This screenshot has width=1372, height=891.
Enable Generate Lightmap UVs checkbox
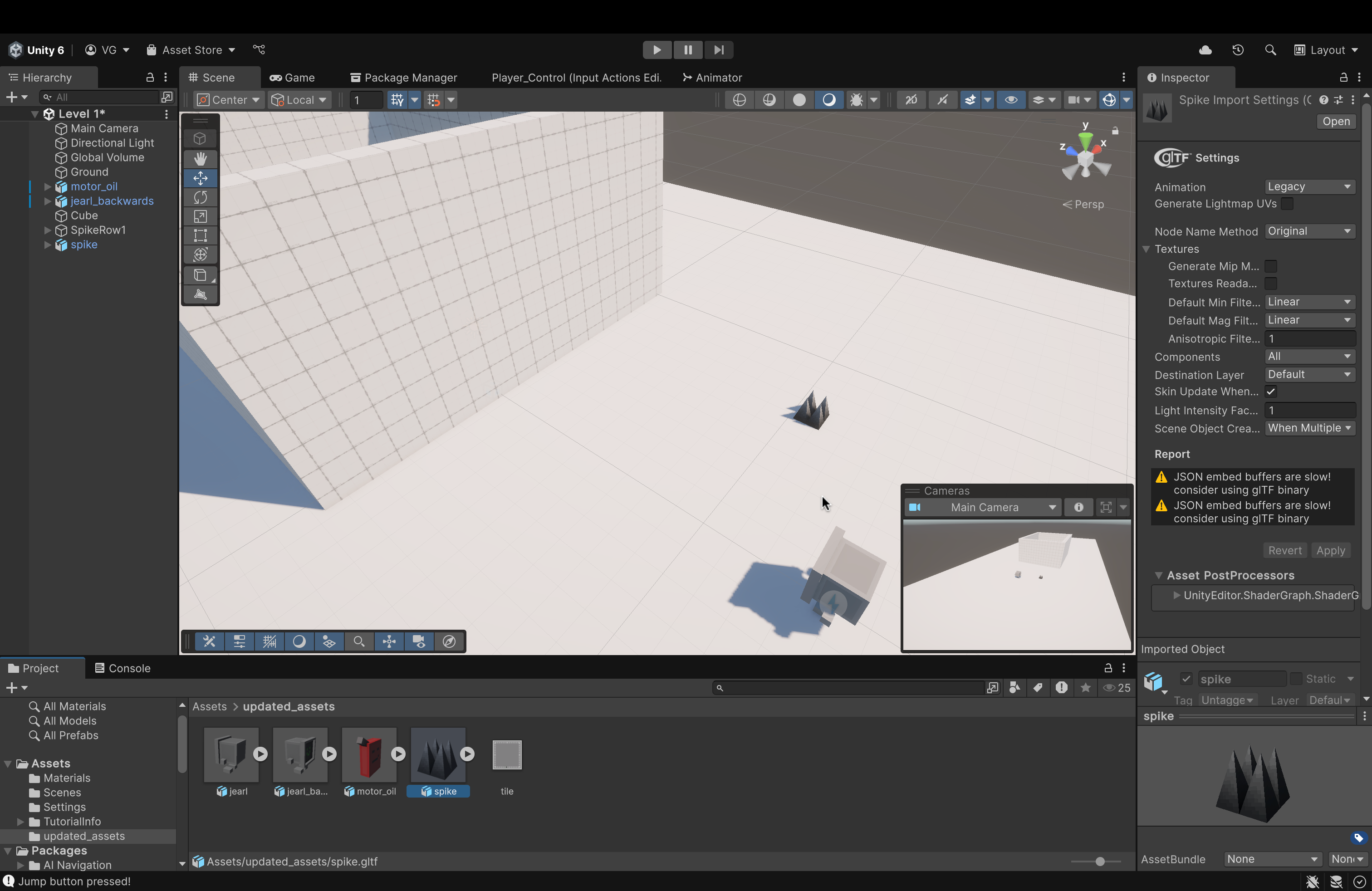coord(1287,204)
